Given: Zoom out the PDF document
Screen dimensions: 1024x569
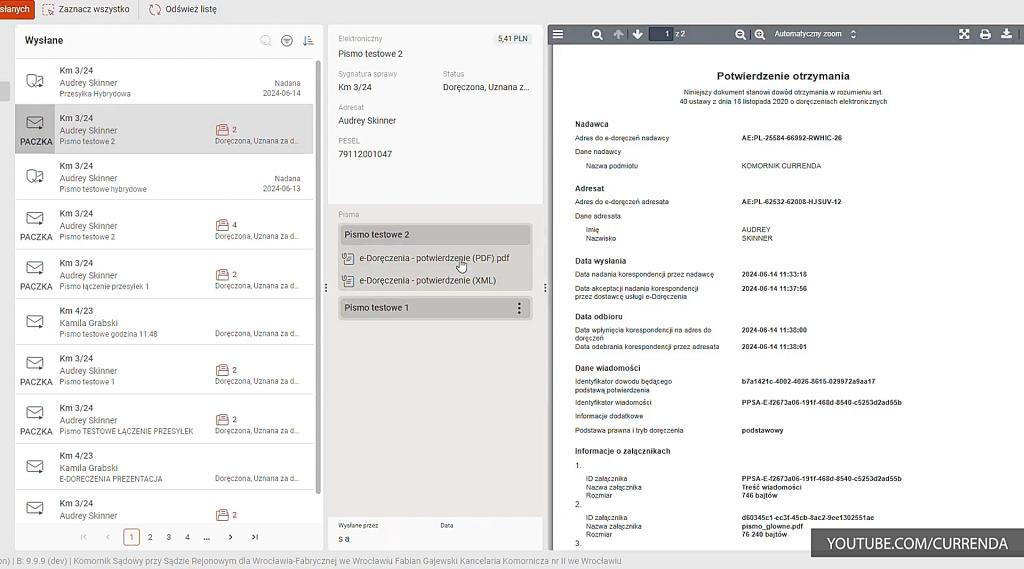Looking at the screenshot, I should click(741, 34).
